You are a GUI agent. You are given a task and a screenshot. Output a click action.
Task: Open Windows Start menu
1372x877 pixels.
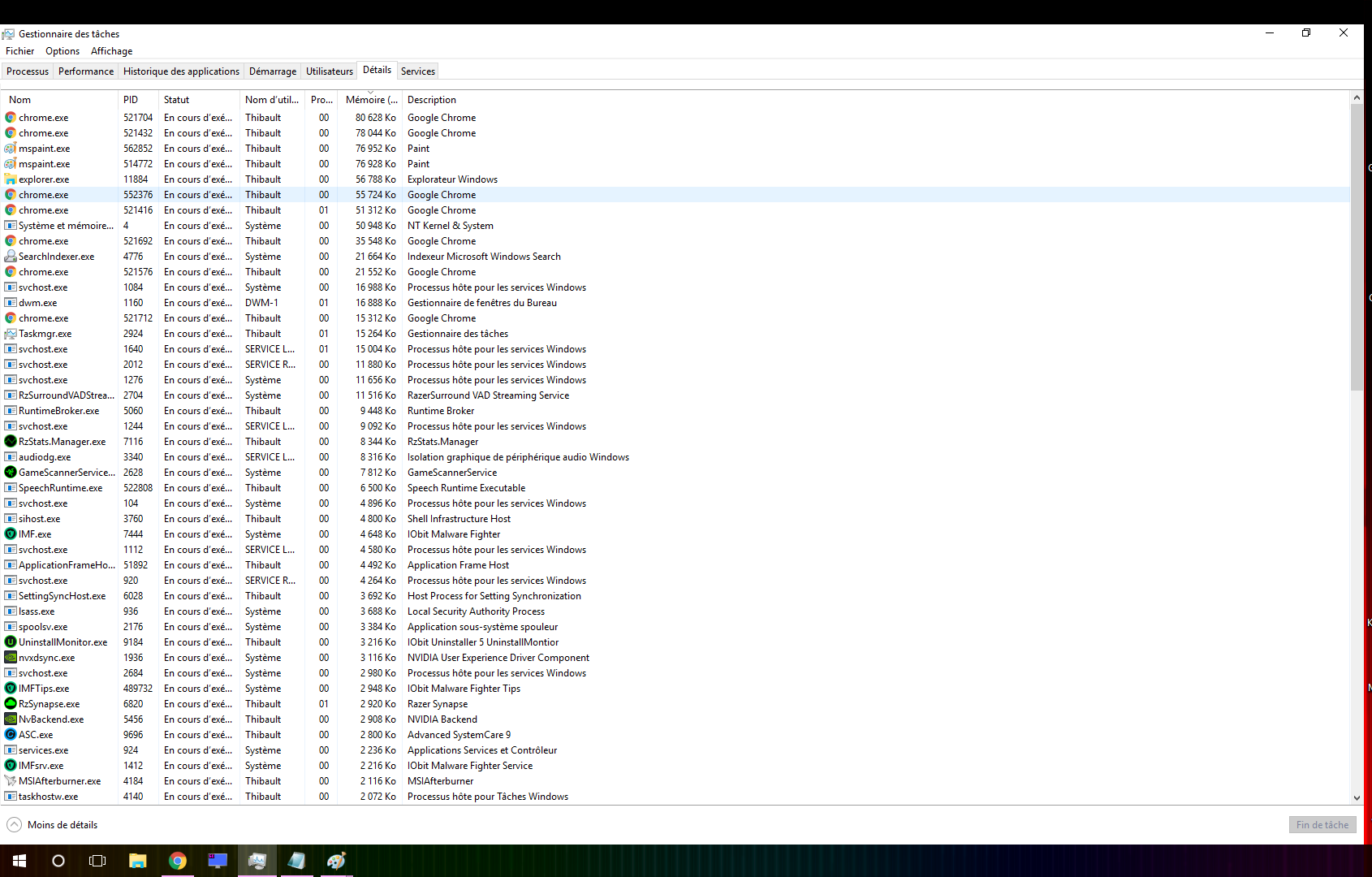pos(19,861)
